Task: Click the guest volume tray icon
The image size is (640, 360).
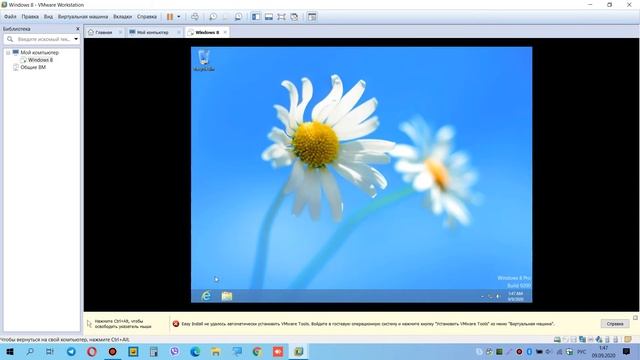Action: click(x=498, y=296)
